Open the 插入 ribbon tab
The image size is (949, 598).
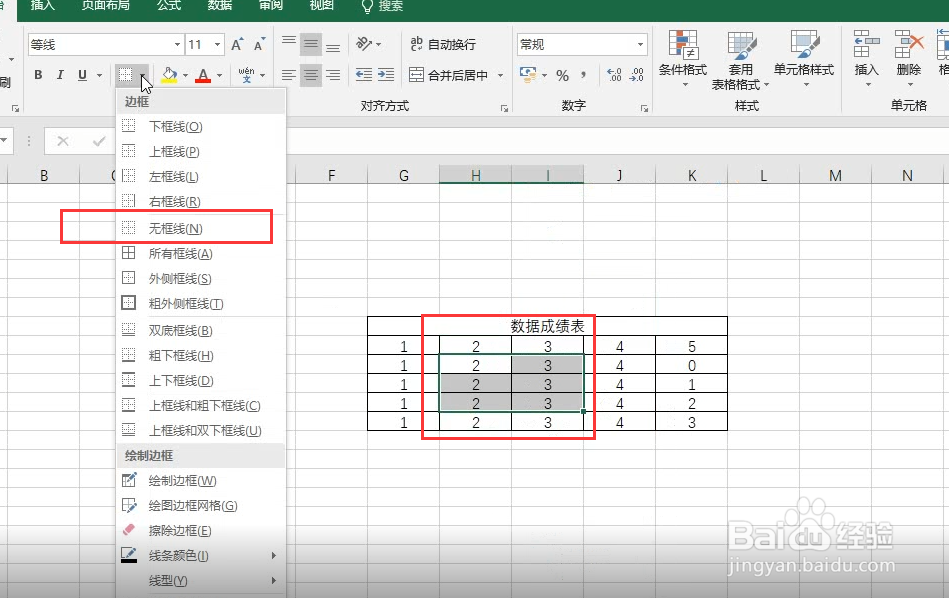(x=42, y=6)
